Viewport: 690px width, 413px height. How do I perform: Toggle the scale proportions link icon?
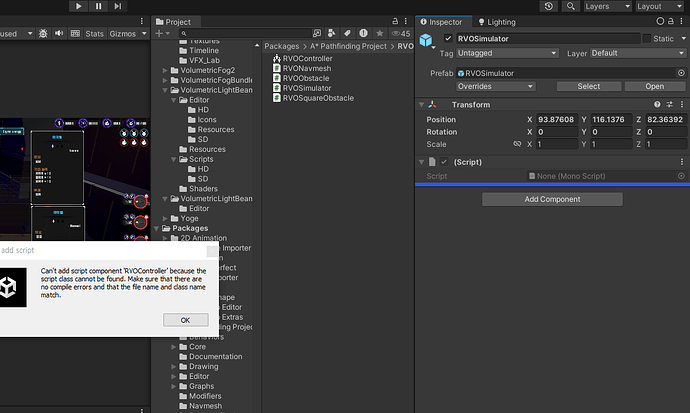point(517,144)
